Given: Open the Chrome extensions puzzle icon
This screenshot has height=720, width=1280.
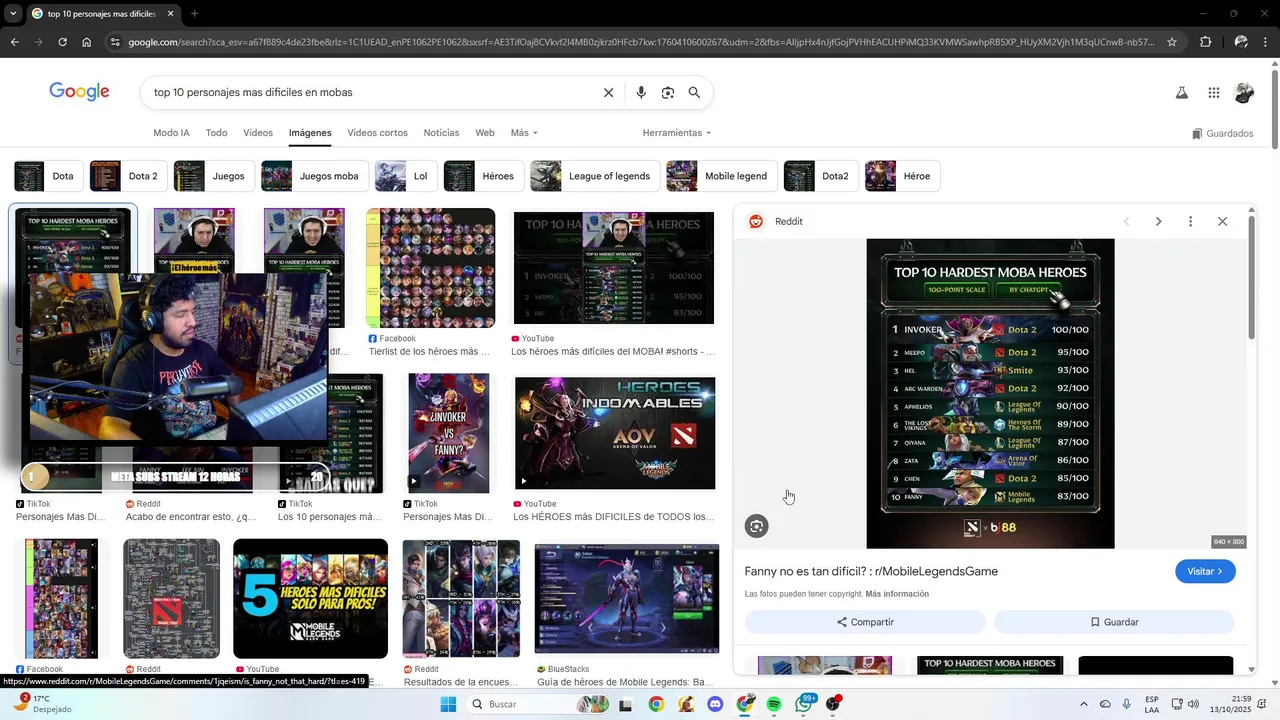Looking at the screenshot, I should tap(1205, 42).
